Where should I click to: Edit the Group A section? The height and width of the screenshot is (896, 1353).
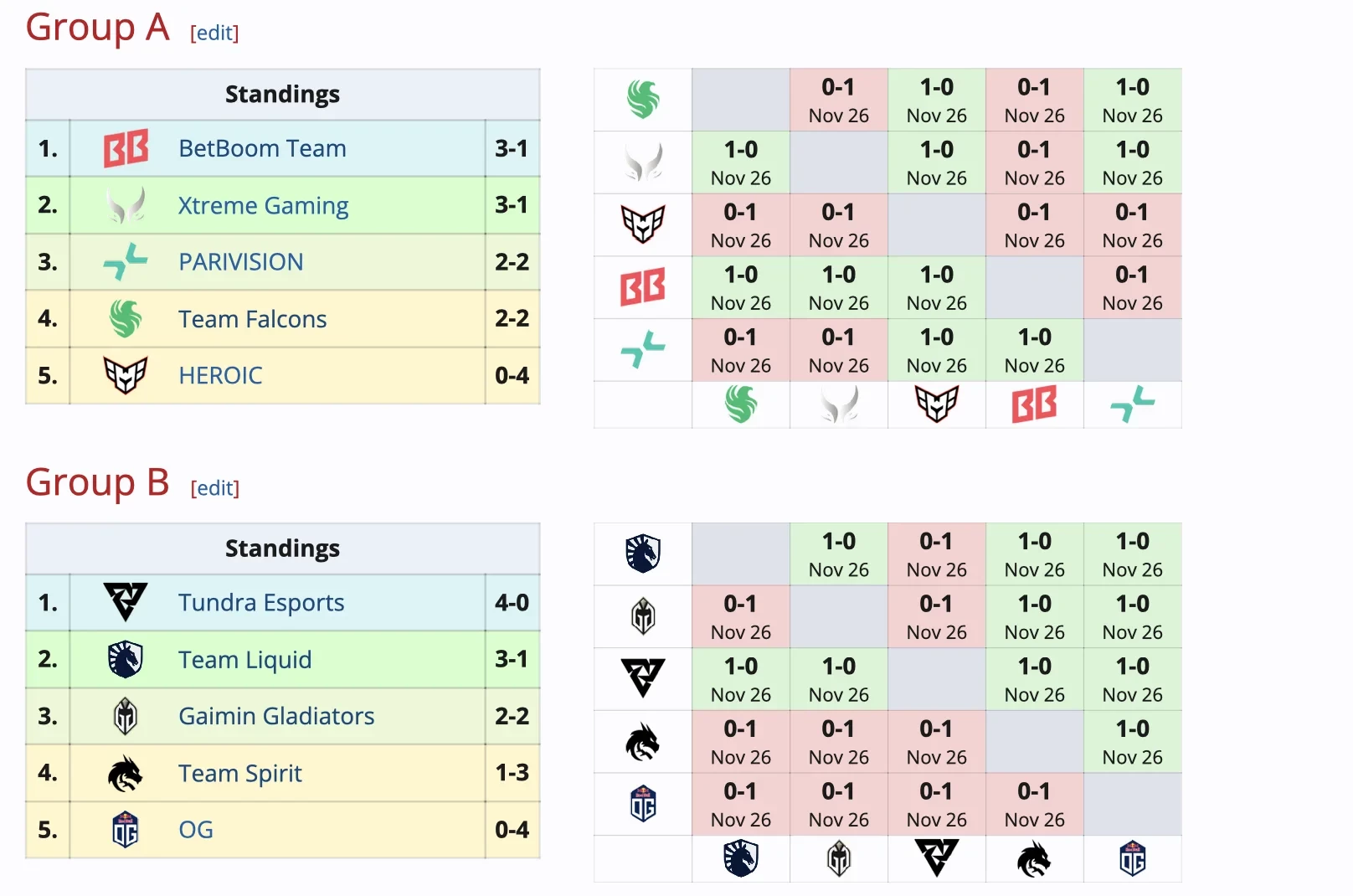(x=214, y=33)
